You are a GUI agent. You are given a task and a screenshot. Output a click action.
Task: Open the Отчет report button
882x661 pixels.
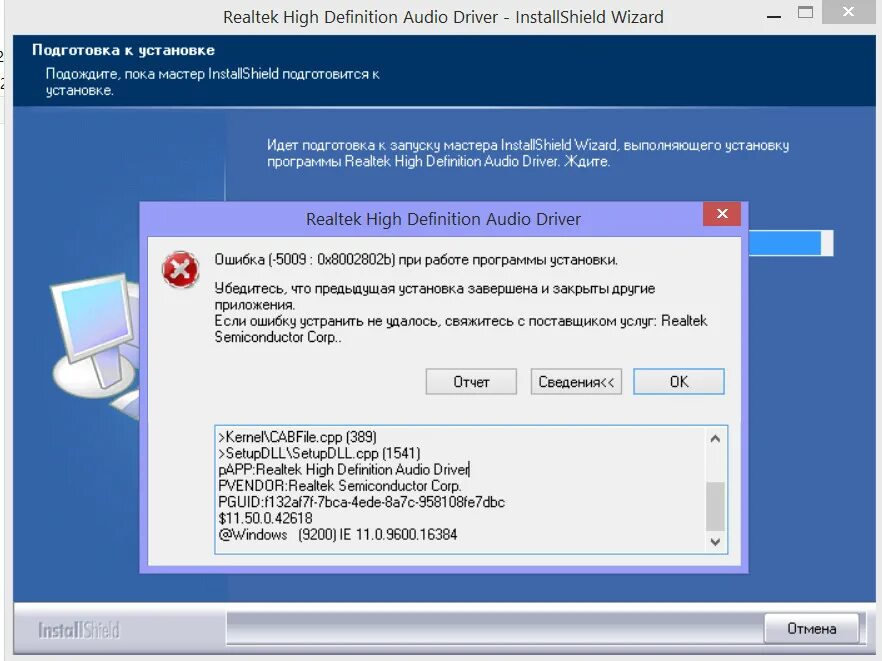[471, 382]
